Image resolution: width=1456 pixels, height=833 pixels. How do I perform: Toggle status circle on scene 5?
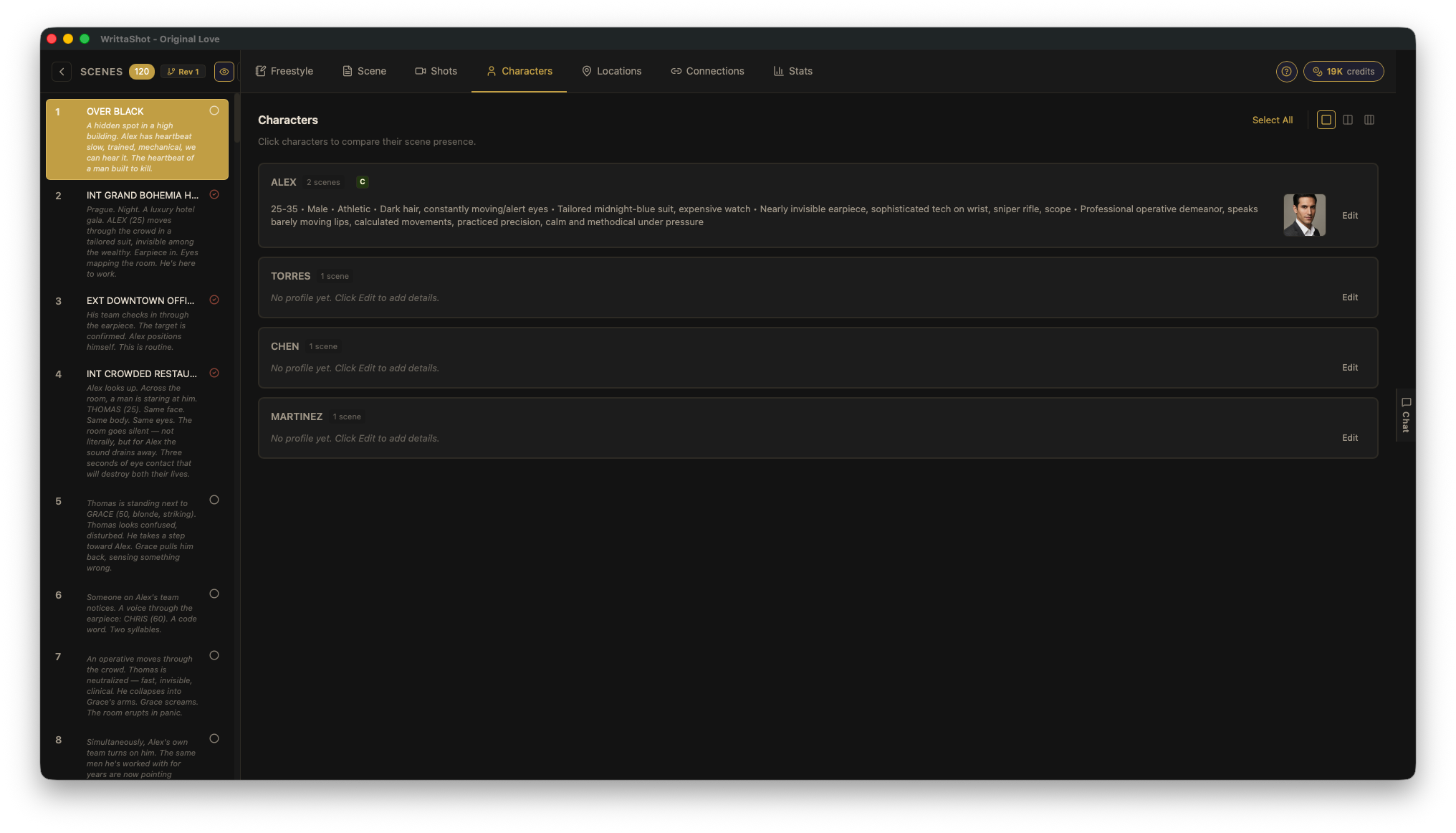(x=214, y=500)
